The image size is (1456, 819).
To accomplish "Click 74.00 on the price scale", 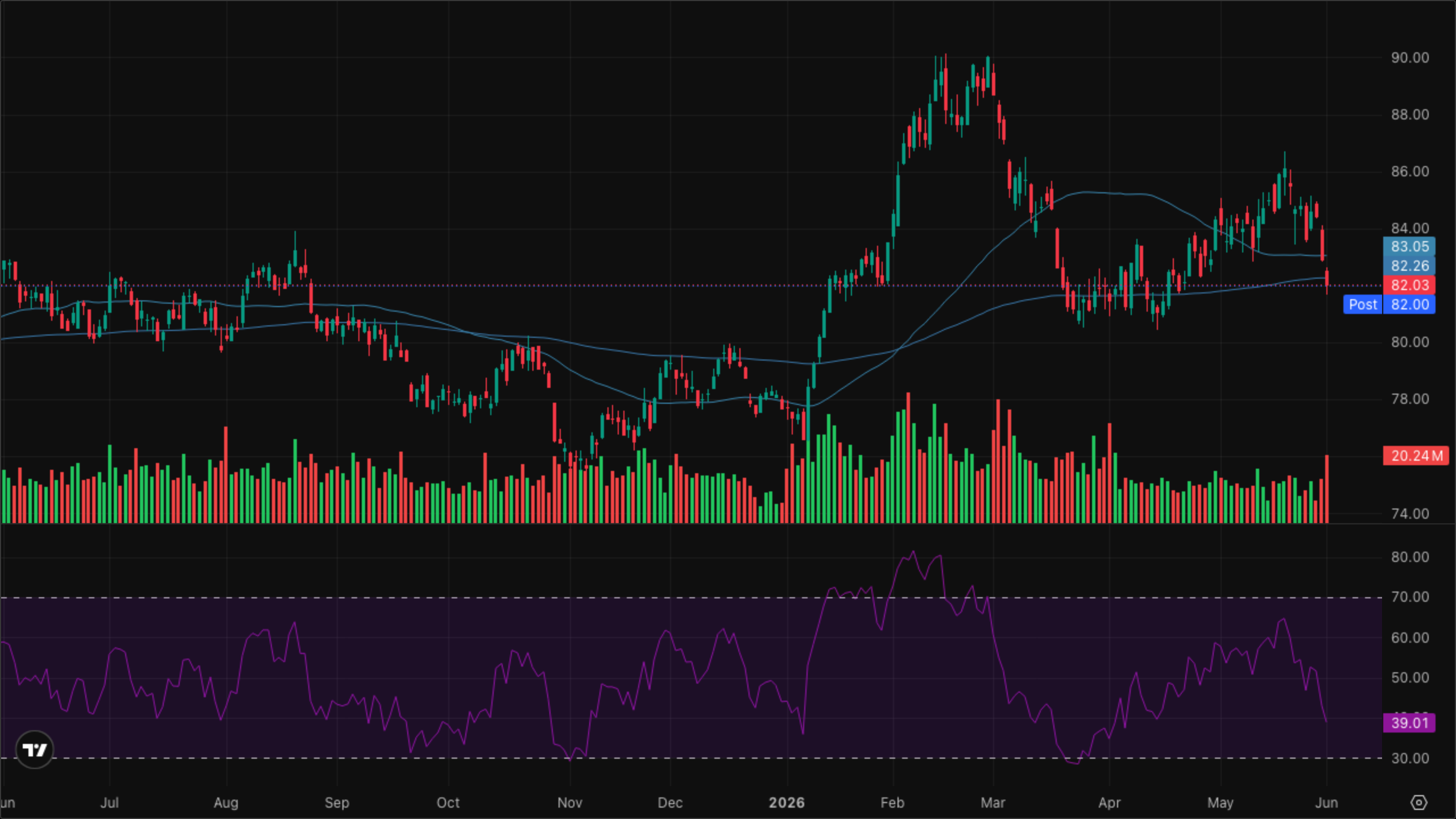I will click(1410, 514).
